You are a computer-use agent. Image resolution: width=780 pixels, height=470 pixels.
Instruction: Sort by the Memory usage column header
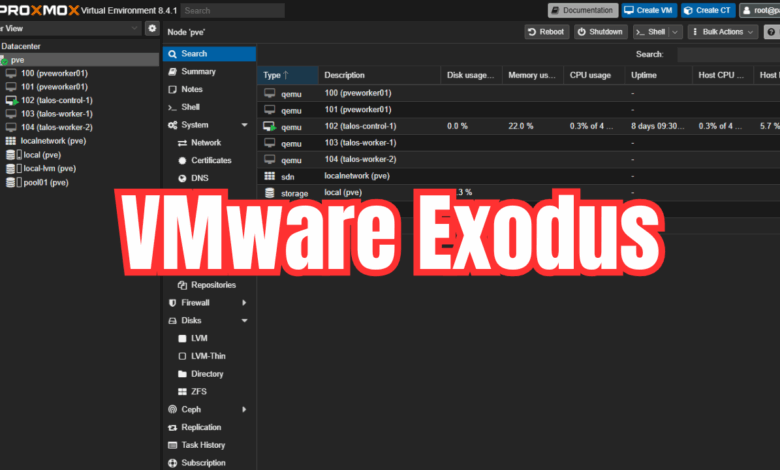[x=532, y=75]
